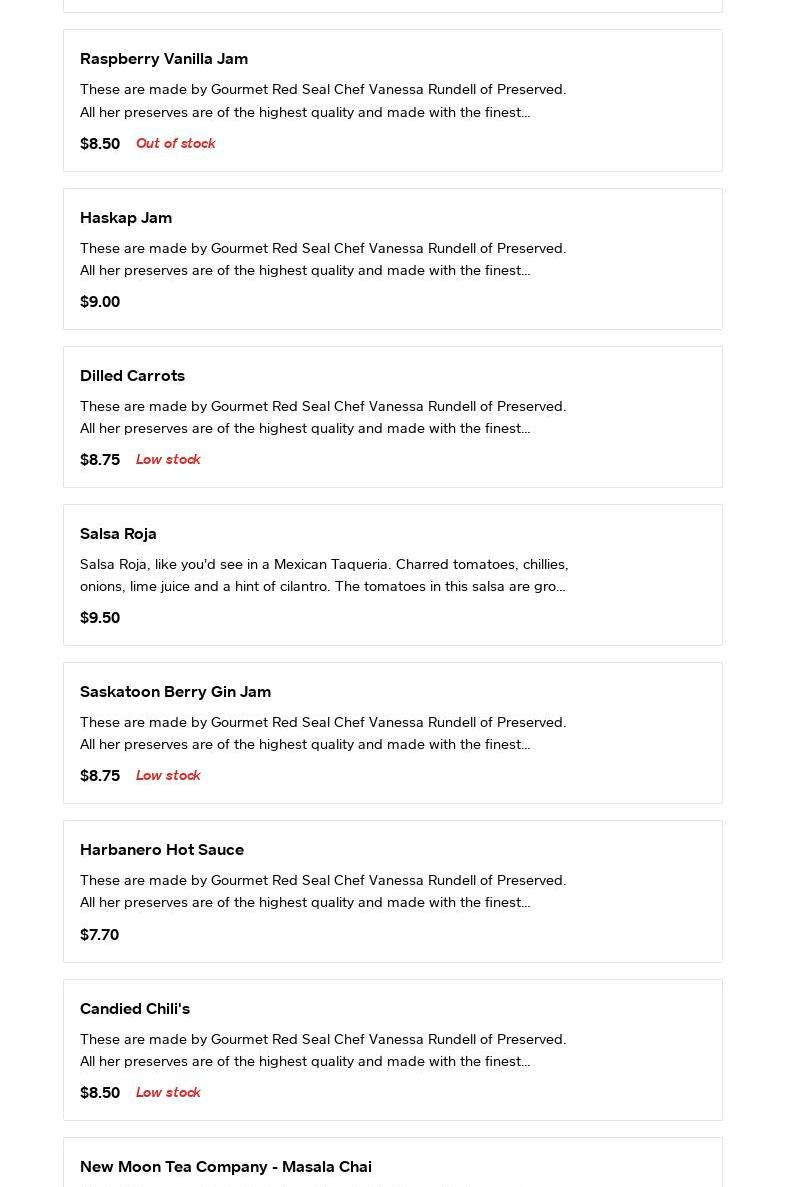785x1187 pixels.
Task: Click the Salsa Roja description text
Action: coord(324,575)
